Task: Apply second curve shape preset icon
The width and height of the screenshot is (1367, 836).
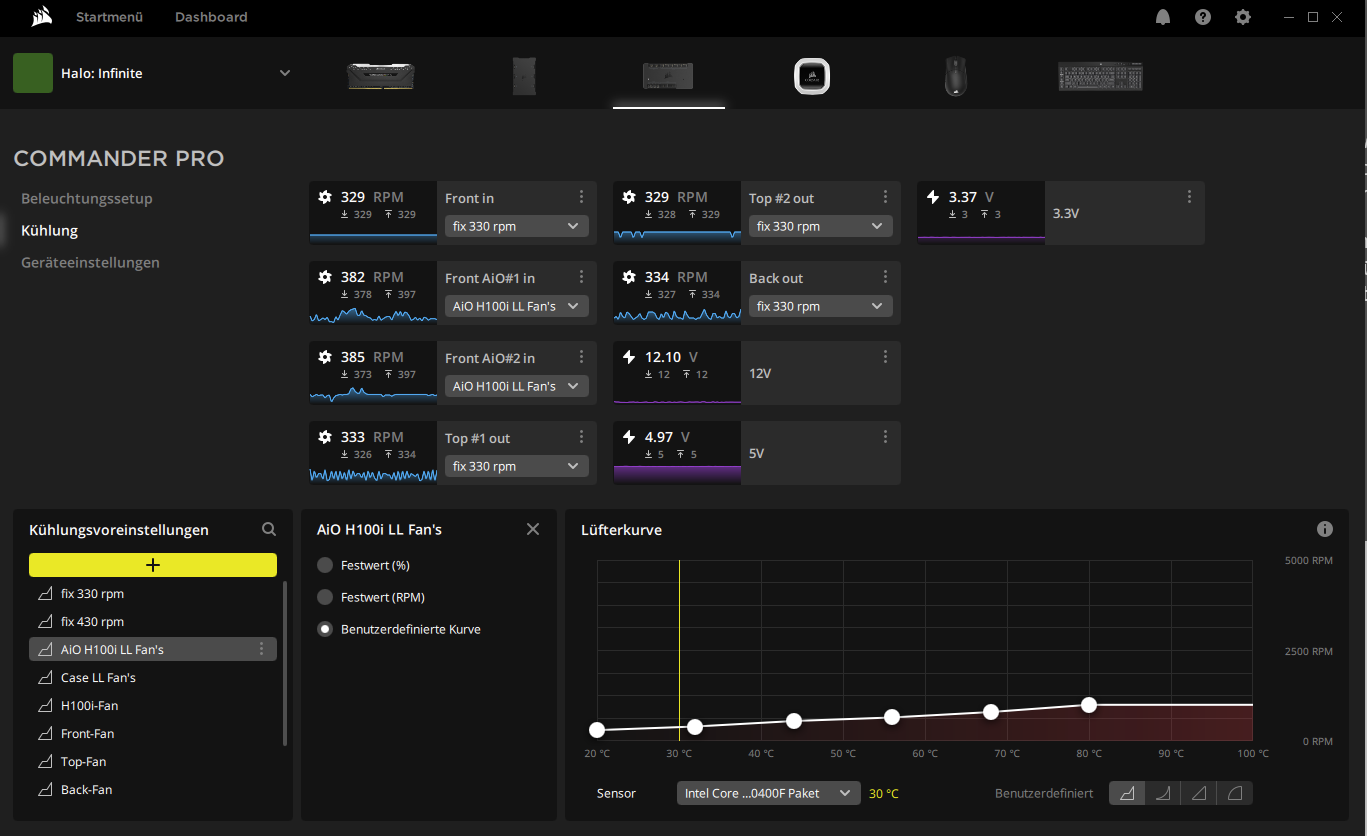Action: pyautogui.click(x=1163, y=793)
